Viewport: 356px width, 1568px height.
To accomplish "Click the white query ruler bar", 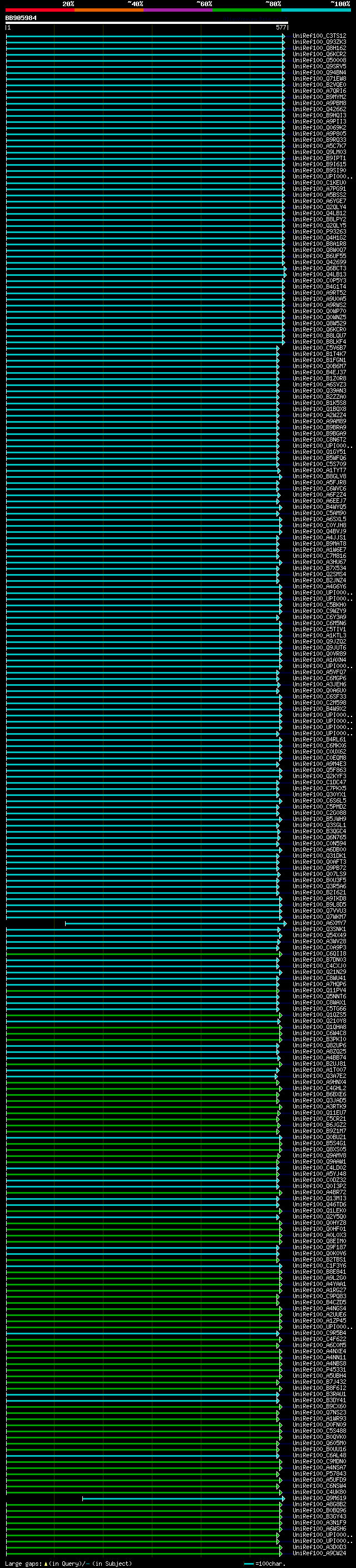I will pos(147,22).
